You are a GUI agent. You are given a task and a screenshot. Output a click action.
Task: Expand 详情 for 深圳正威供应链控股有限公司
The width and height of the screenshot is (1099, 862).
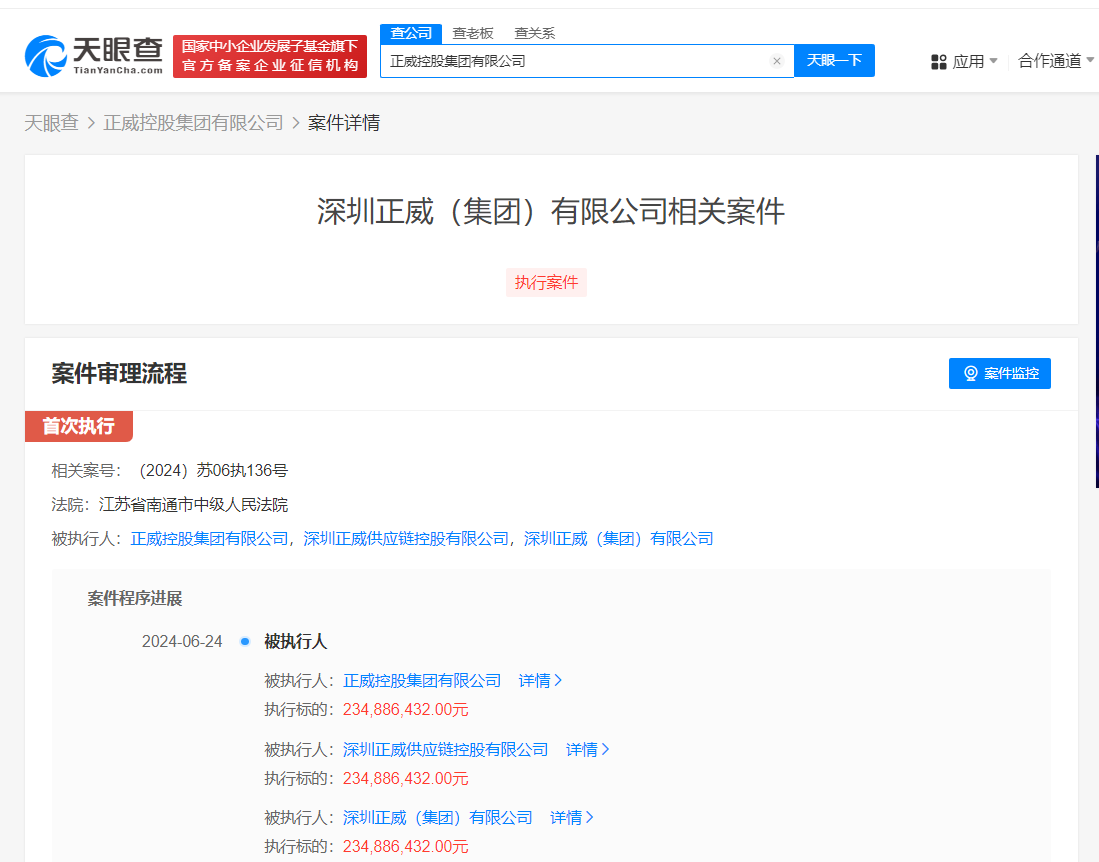[x=588, y=749]
